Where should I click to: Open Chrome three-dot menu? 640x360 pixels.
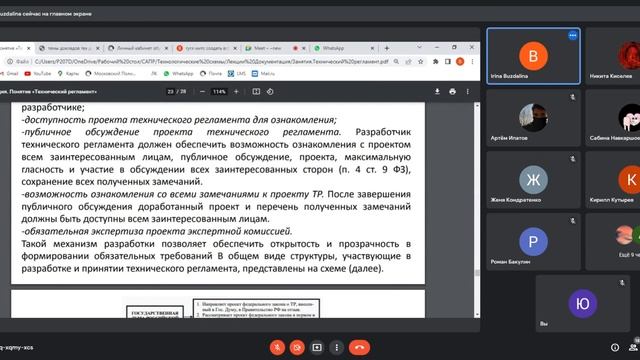(x=472, y=62)
